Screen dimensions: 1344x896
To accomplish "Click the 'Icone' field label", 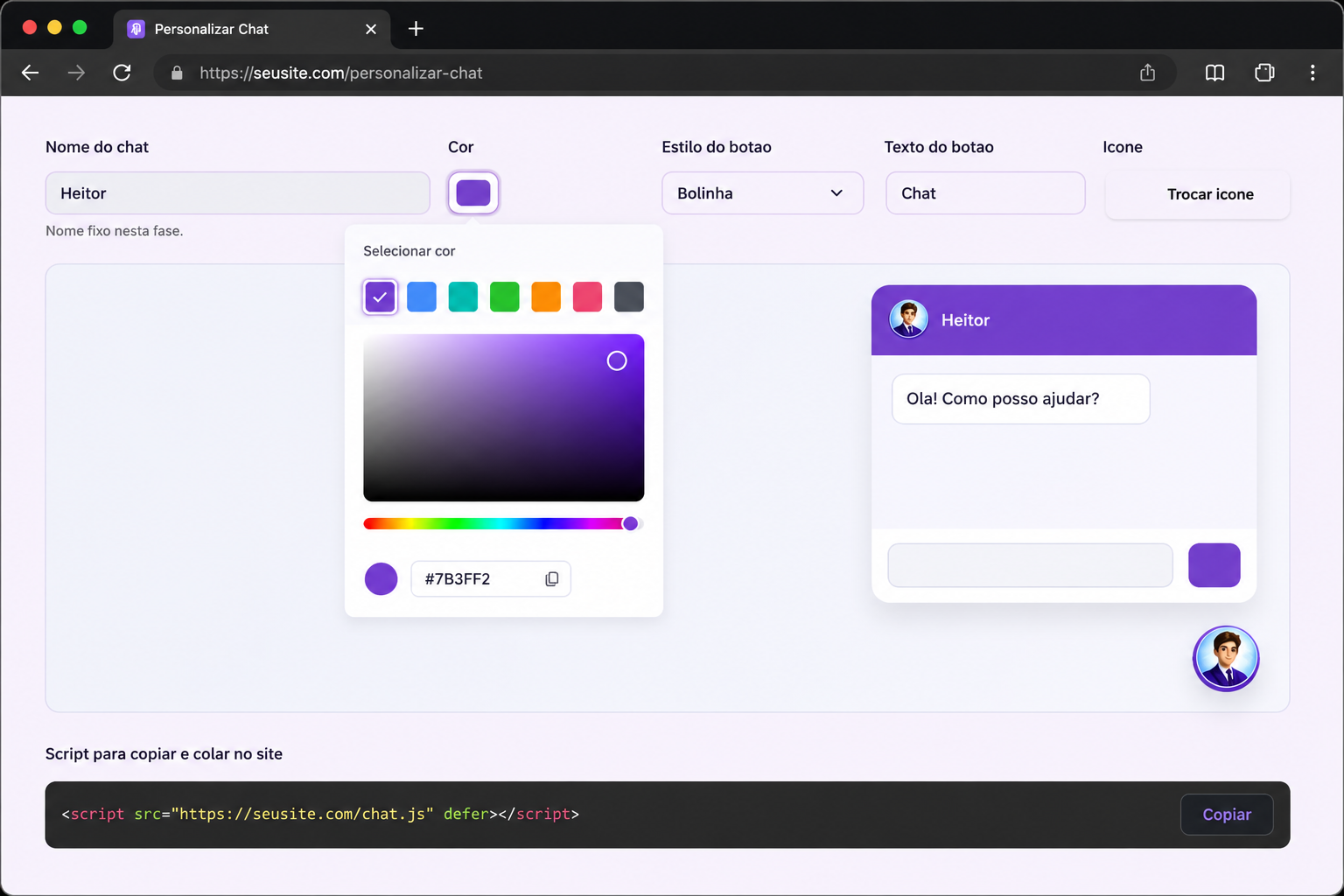I will point(1123,147).
